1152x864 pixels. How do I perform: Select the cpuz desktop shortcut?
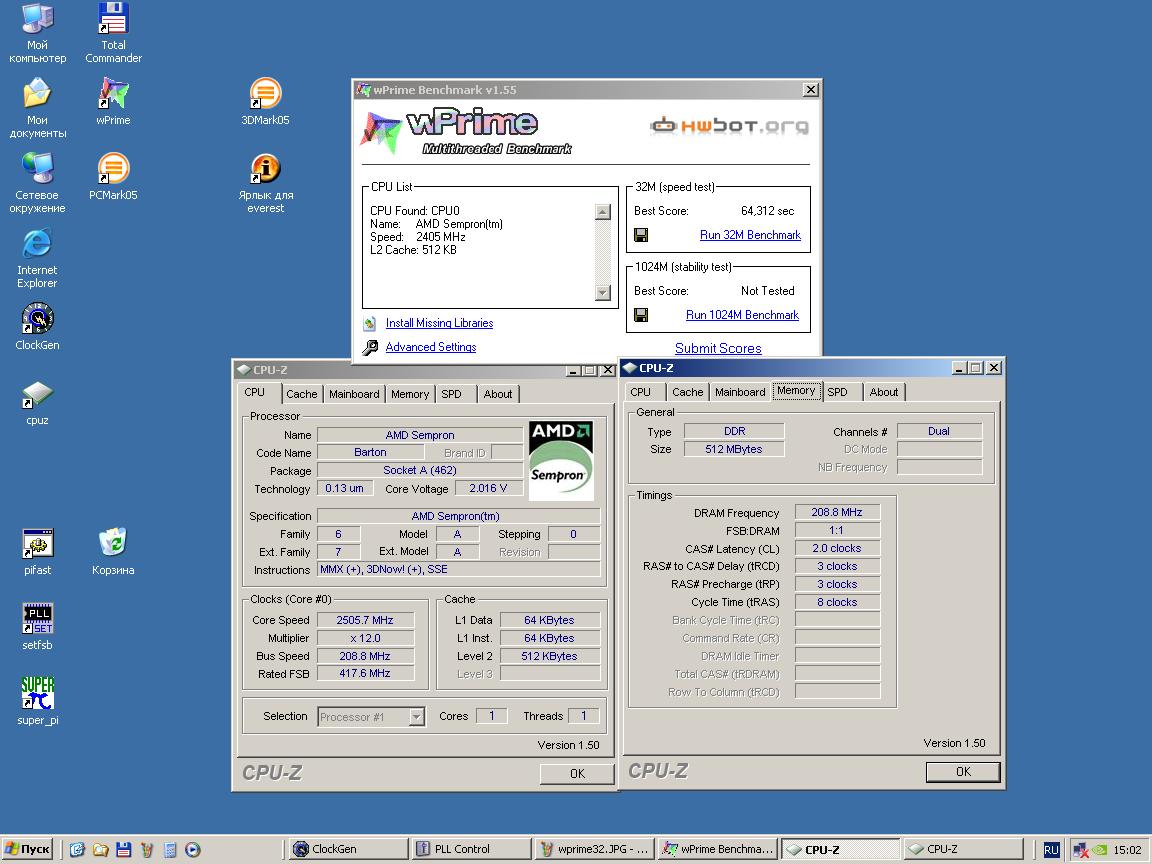37,403
